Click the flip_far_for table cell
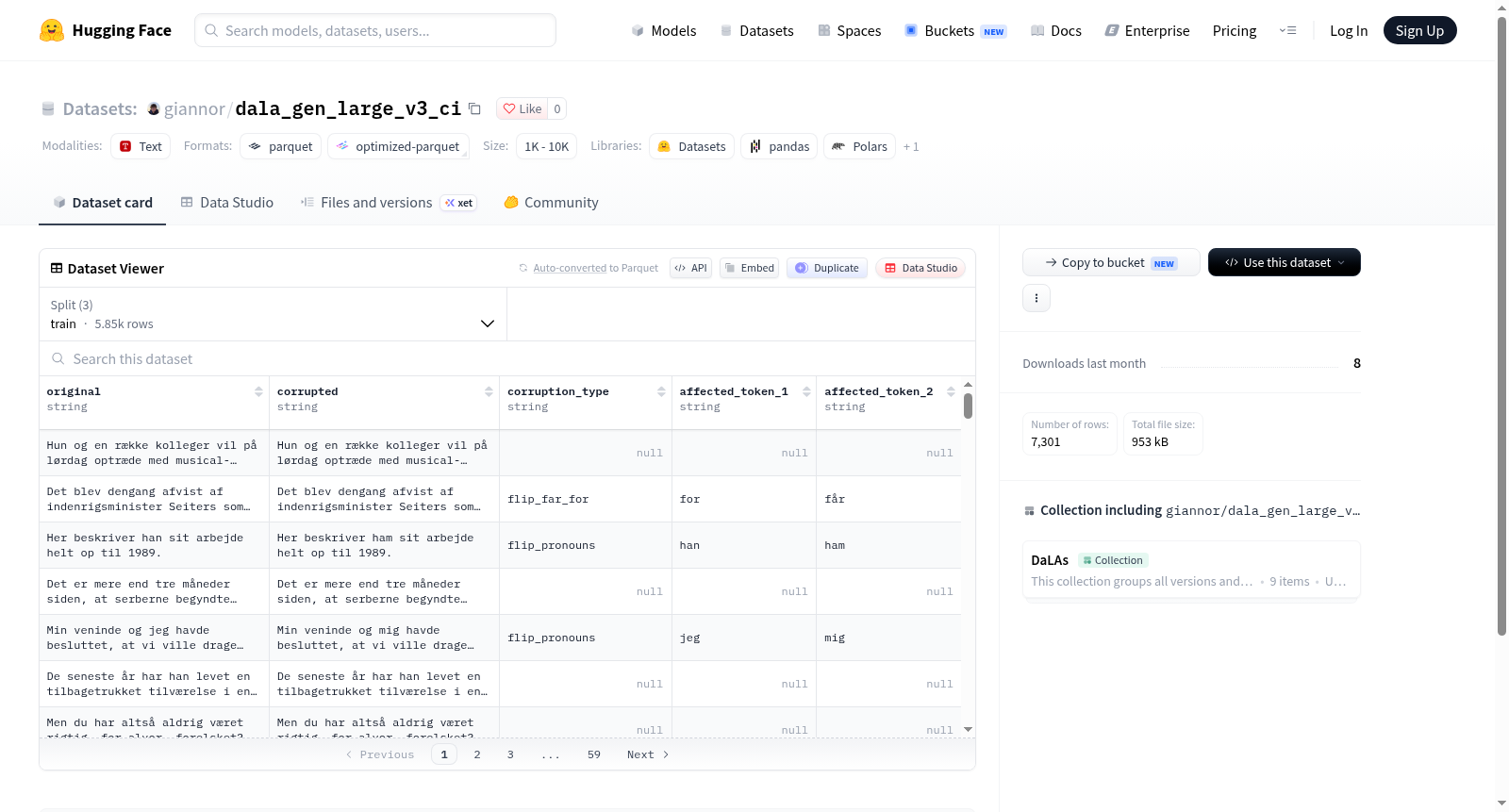 click(586, 499)
